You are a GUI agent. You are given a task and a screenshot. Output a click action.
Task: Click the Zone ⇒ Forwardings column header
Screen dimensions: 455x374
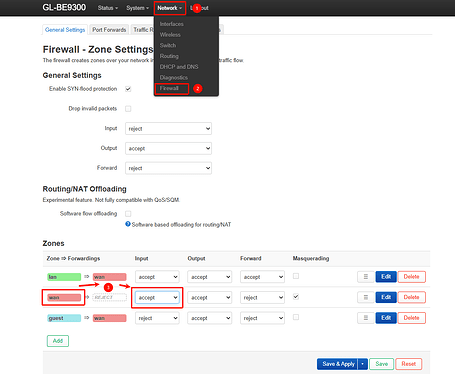(x=73, y=258)
